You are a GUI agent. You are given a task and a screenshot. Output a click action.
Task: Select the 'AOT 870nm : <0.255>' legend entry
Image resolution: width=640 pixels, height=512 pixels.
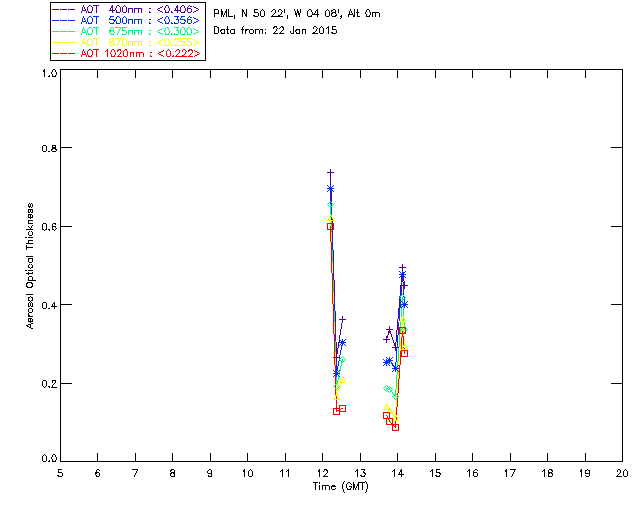pyautogui.click(x=127, y=42)
